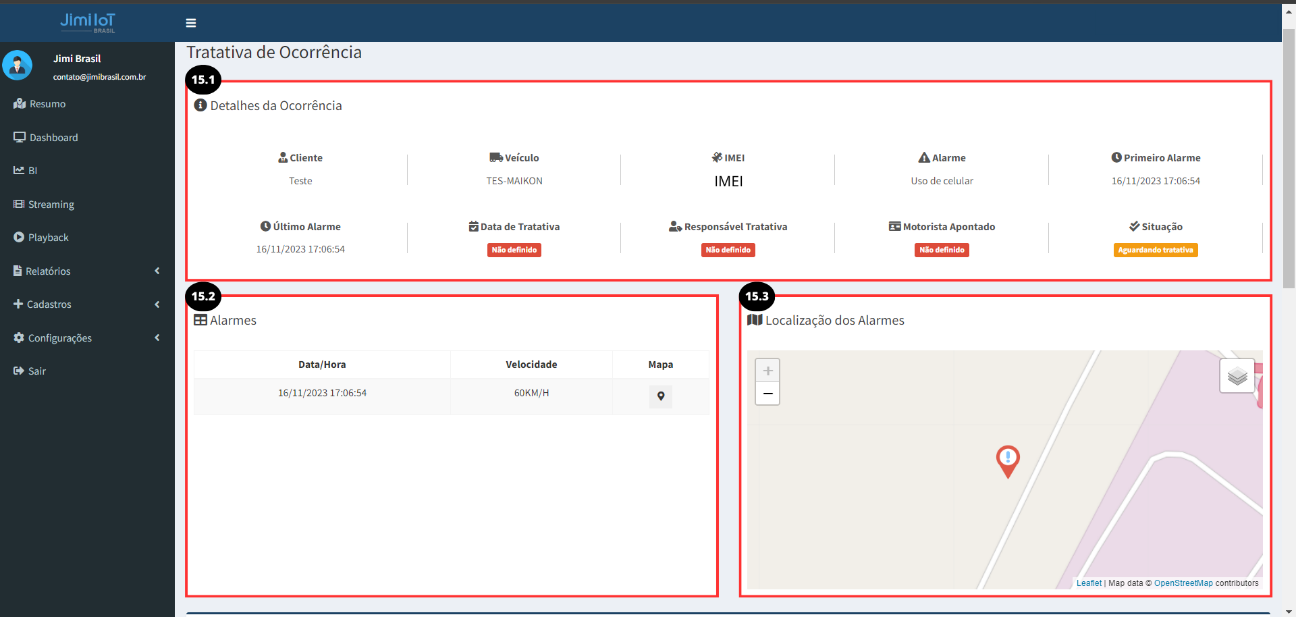Click the Tratativa de Ocorrência page title
This screenshot has height=617, width=1296.
[274, 52]
